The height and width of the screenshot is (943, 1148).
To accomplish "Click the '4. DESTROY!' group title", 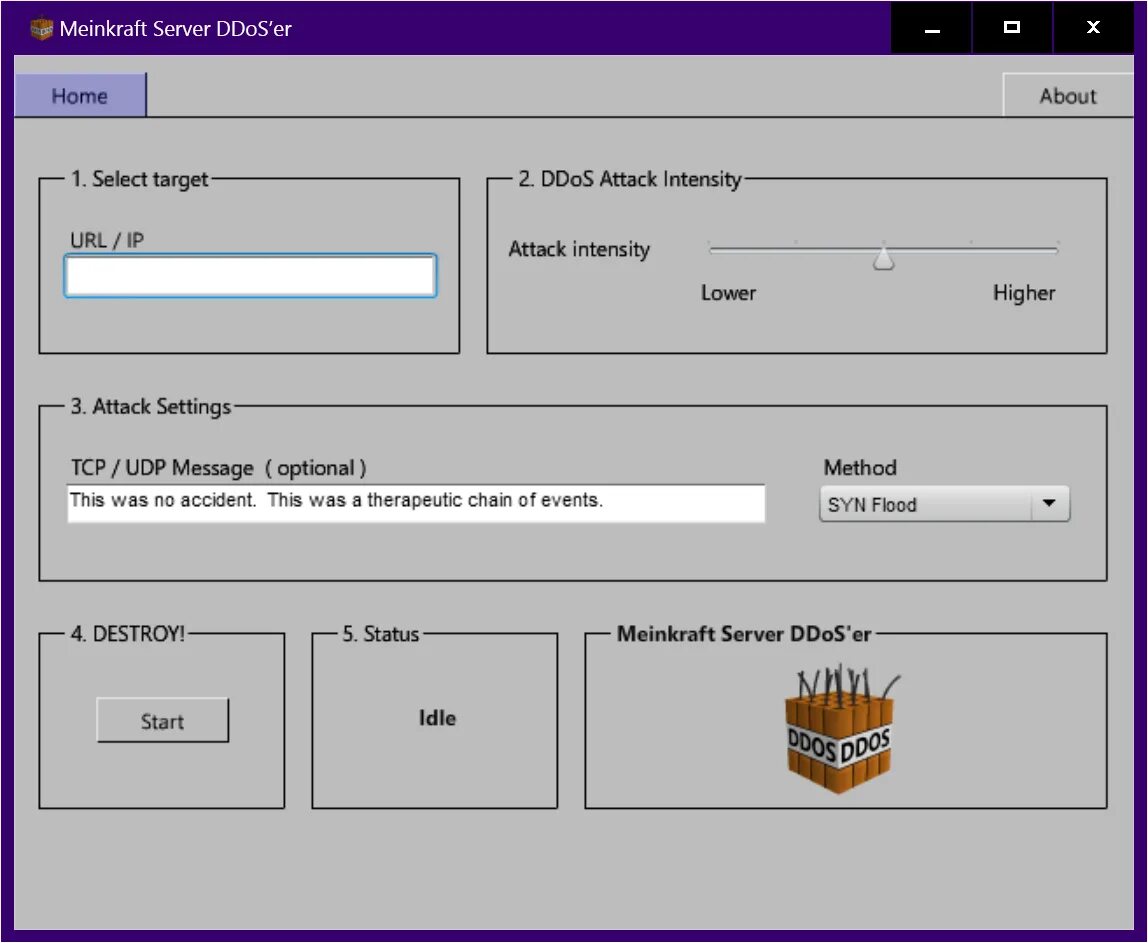I will 128,634.
